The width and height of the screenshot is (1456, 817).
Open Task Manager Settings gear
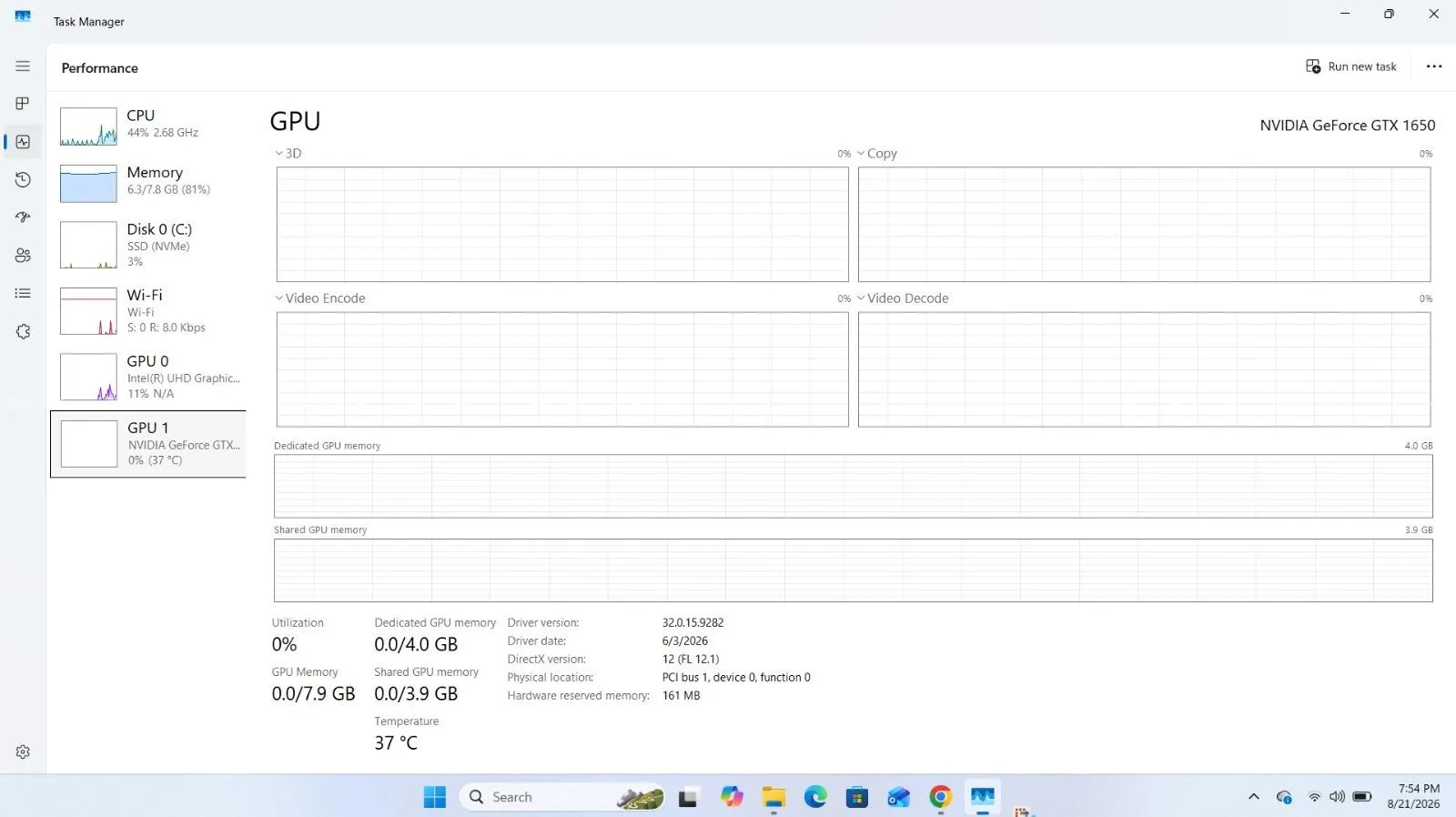pyautogui.click(x=23, y=752)
